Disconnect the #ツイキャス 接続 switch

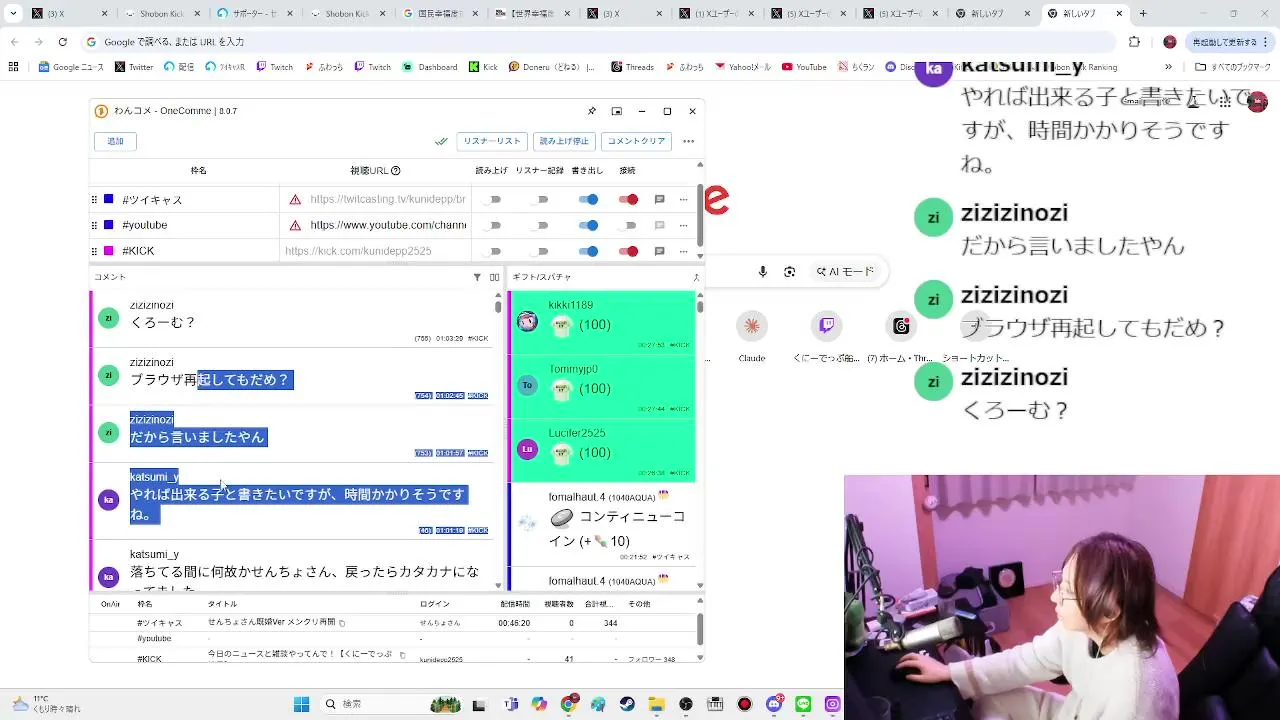[x=628, y=200]
